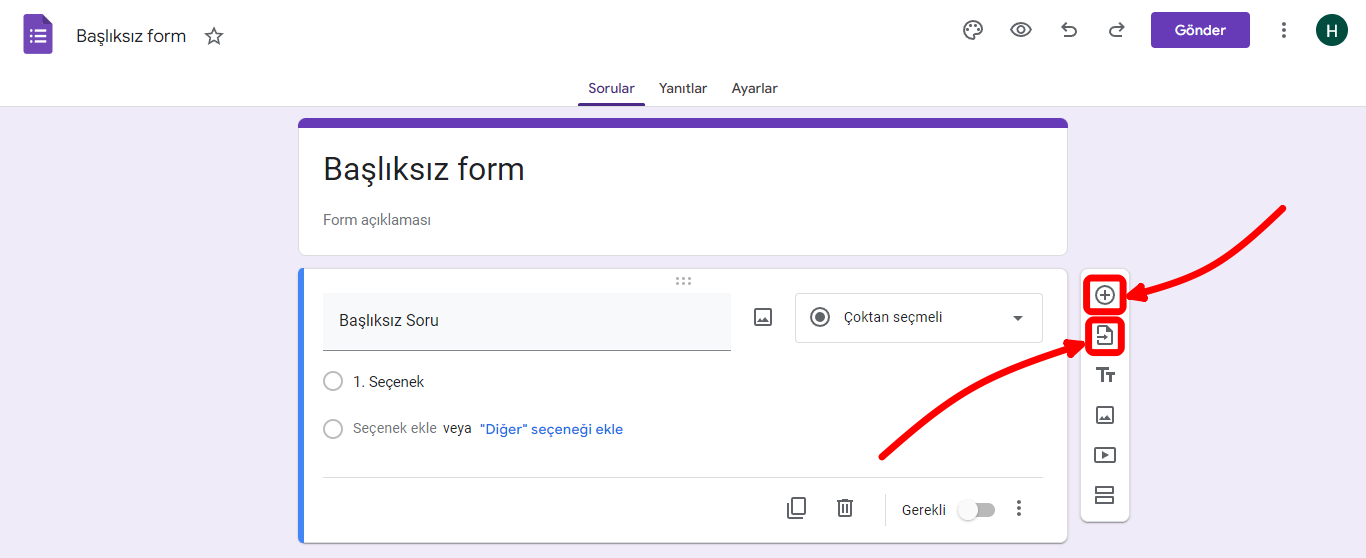Click the add question plus icon
The width and height of the screenshot is (1366, 558).
(1105, 295)
